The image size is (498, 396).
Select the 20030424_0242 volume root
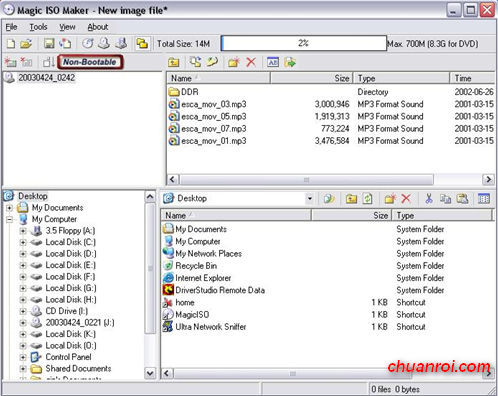(x=46, y=78)
